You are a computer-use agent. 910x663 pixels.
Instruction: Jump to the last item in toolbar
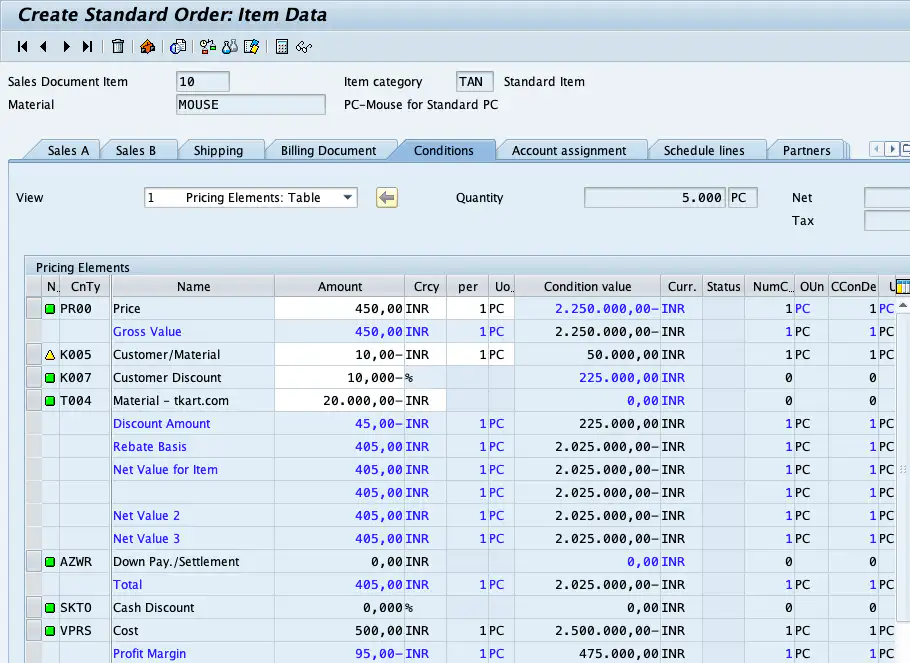[88, 46]
